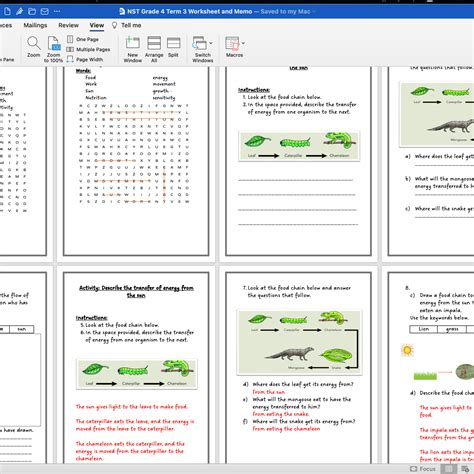Click the new document icon in title bar
The height and width of the screenshot is (474, 474).
(x=7, y=12)
